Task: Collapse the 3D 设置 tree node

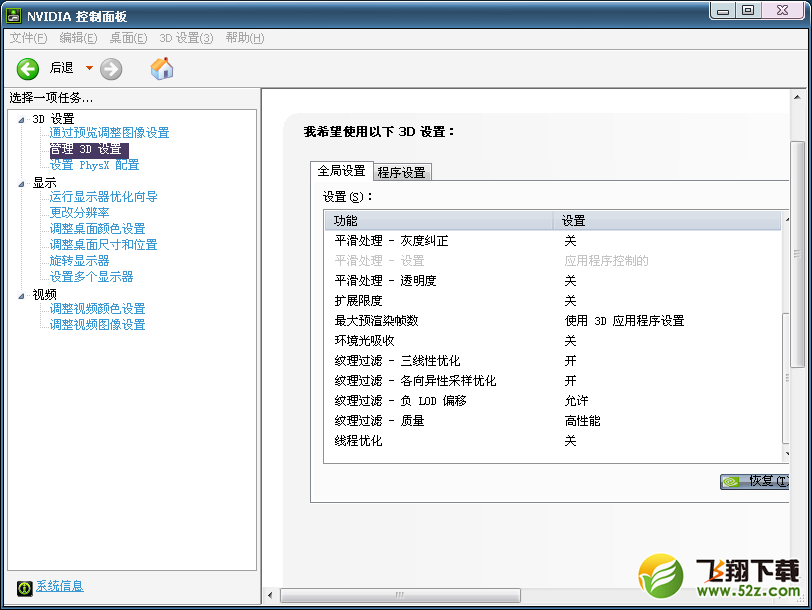Action: [x=21, y=120]
